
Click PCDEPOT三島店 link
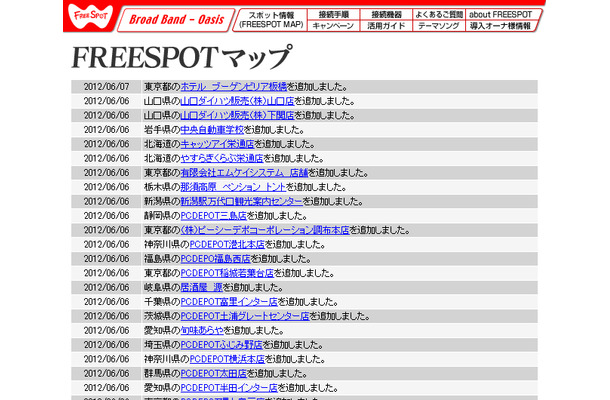[x=213, y=215]
